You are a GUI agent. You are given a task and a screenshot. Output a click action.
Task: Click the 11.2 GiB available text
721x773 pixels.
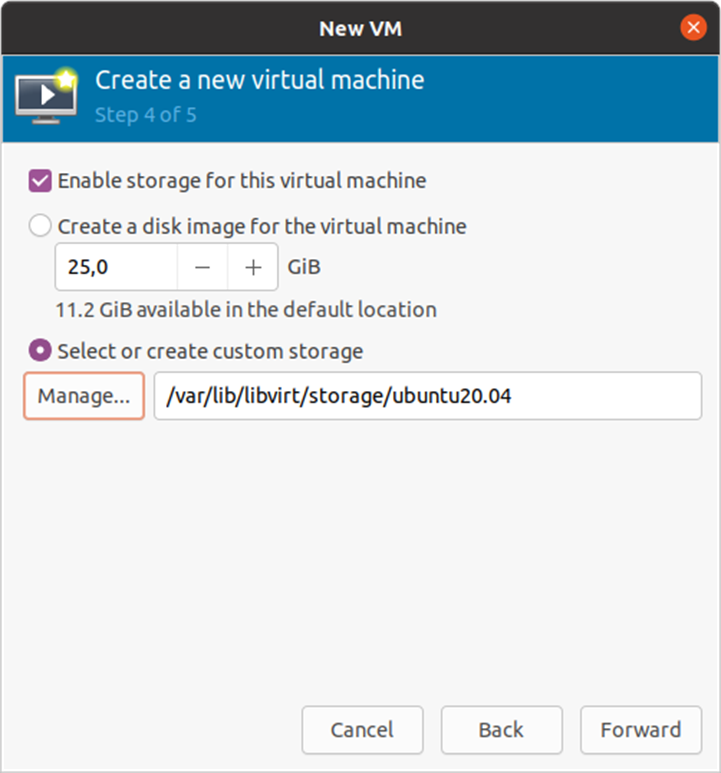point(247,309)
